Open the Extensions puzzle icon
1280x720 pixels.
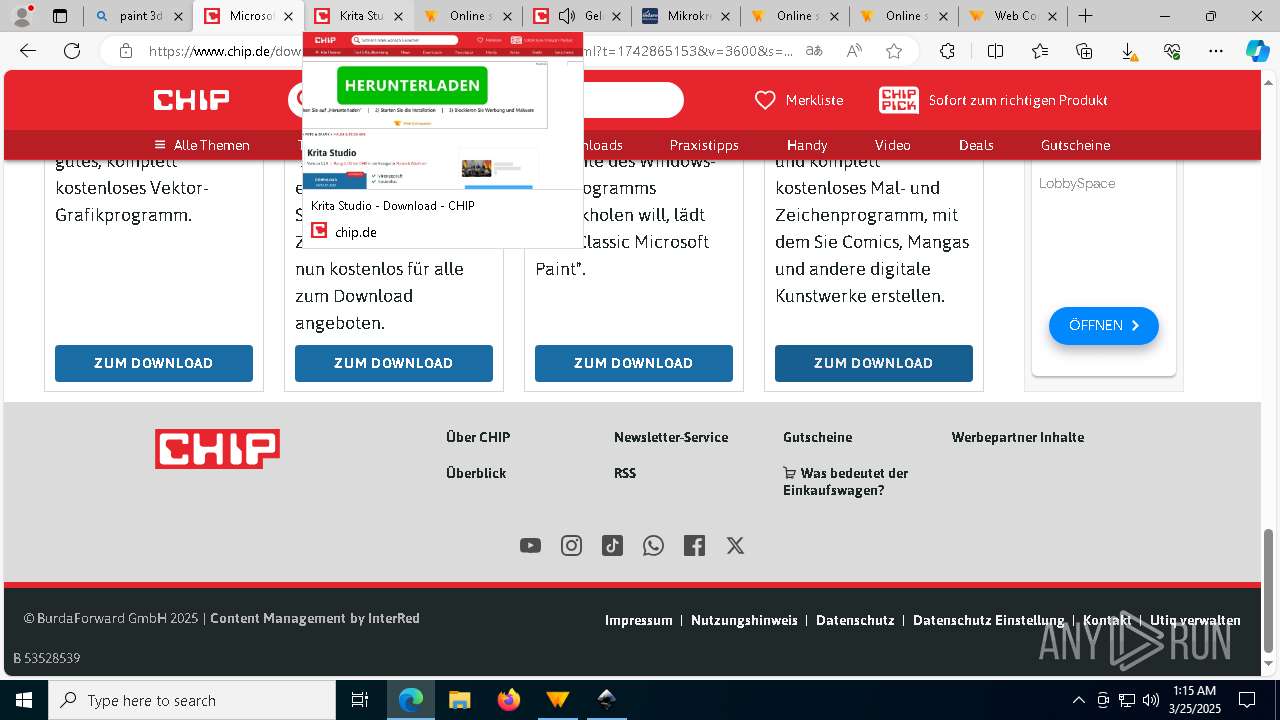point(947,51)
